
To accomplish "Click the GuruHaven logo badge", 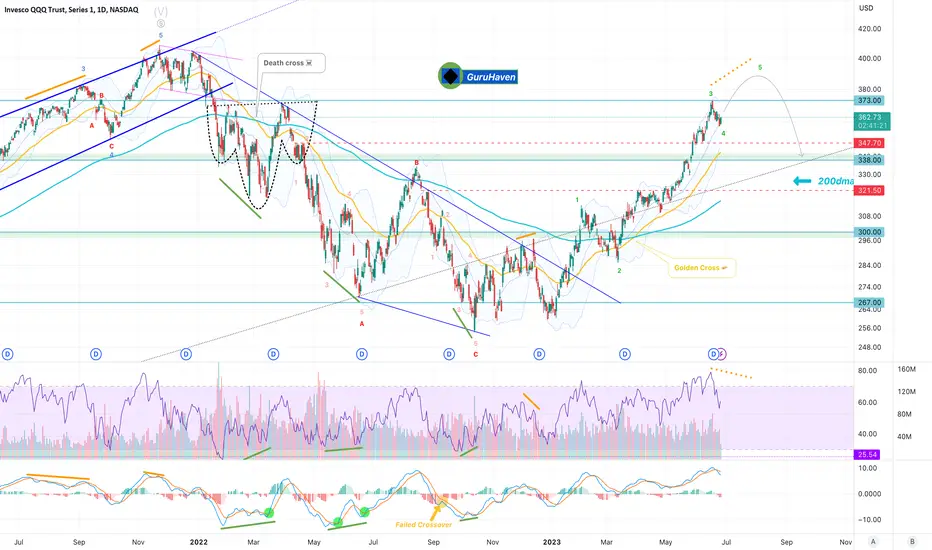I will click(x=478, y=76).
